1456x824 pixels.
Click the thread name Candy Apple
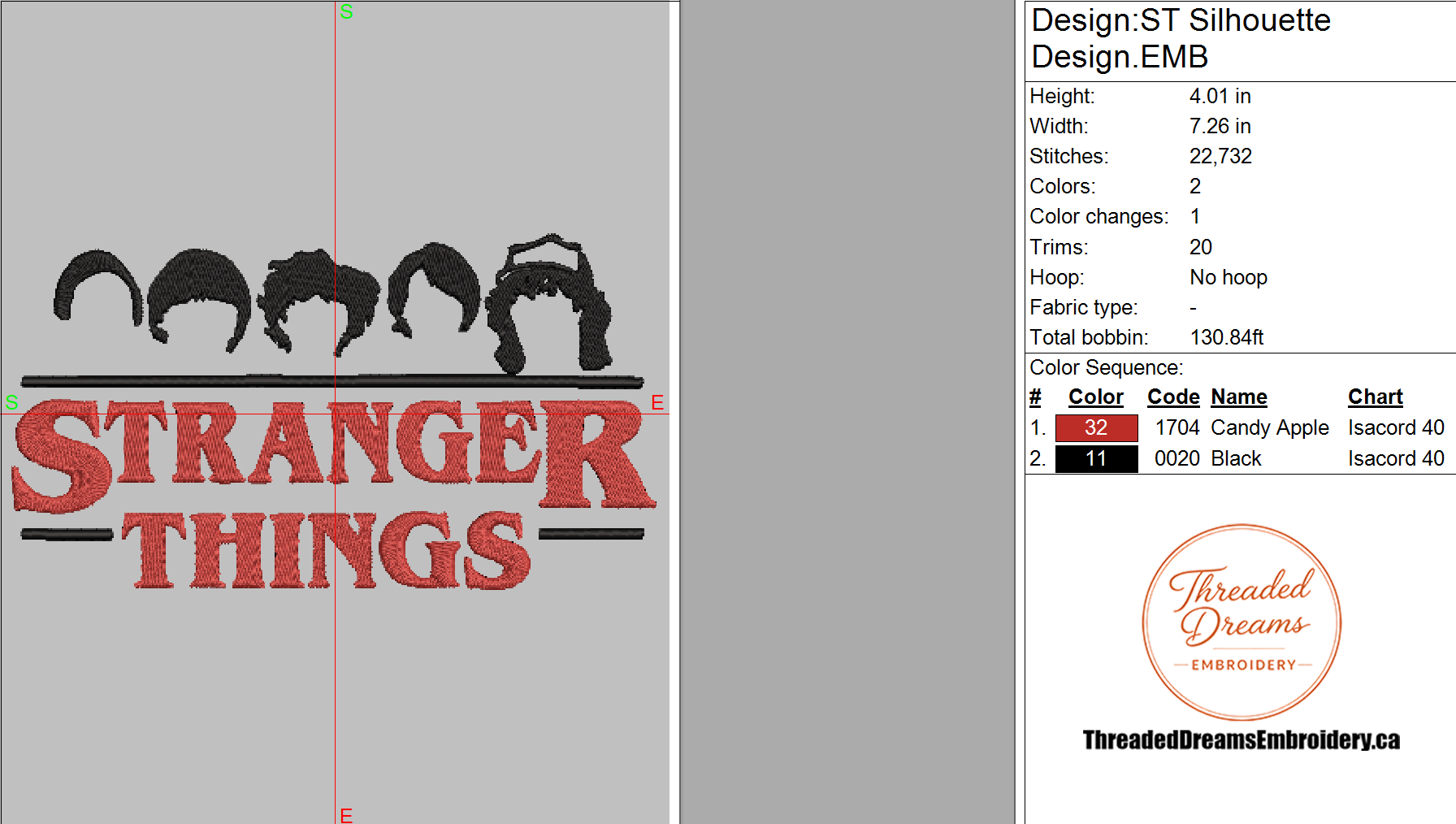(1270, 427)
